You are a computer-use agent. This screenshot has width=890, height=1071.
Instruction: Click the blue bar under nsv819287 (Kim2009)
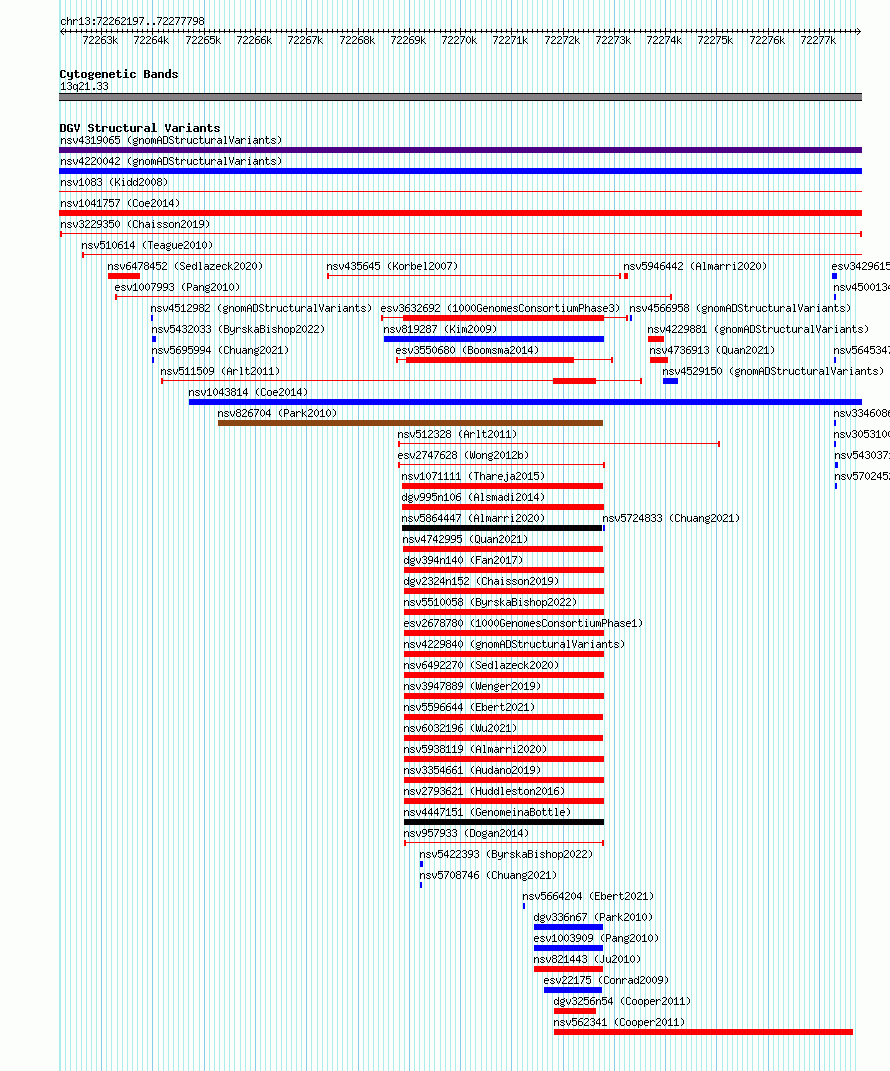click(x=494, y=339)
